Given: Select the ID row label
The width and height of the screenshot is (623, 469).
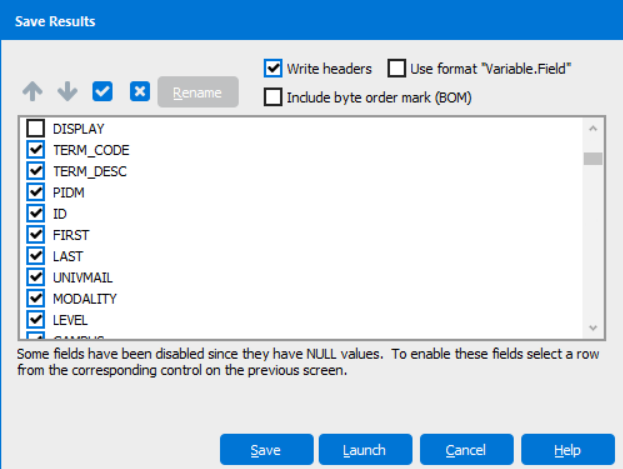Looking at the screenshot, I should [x=60, y=214].
